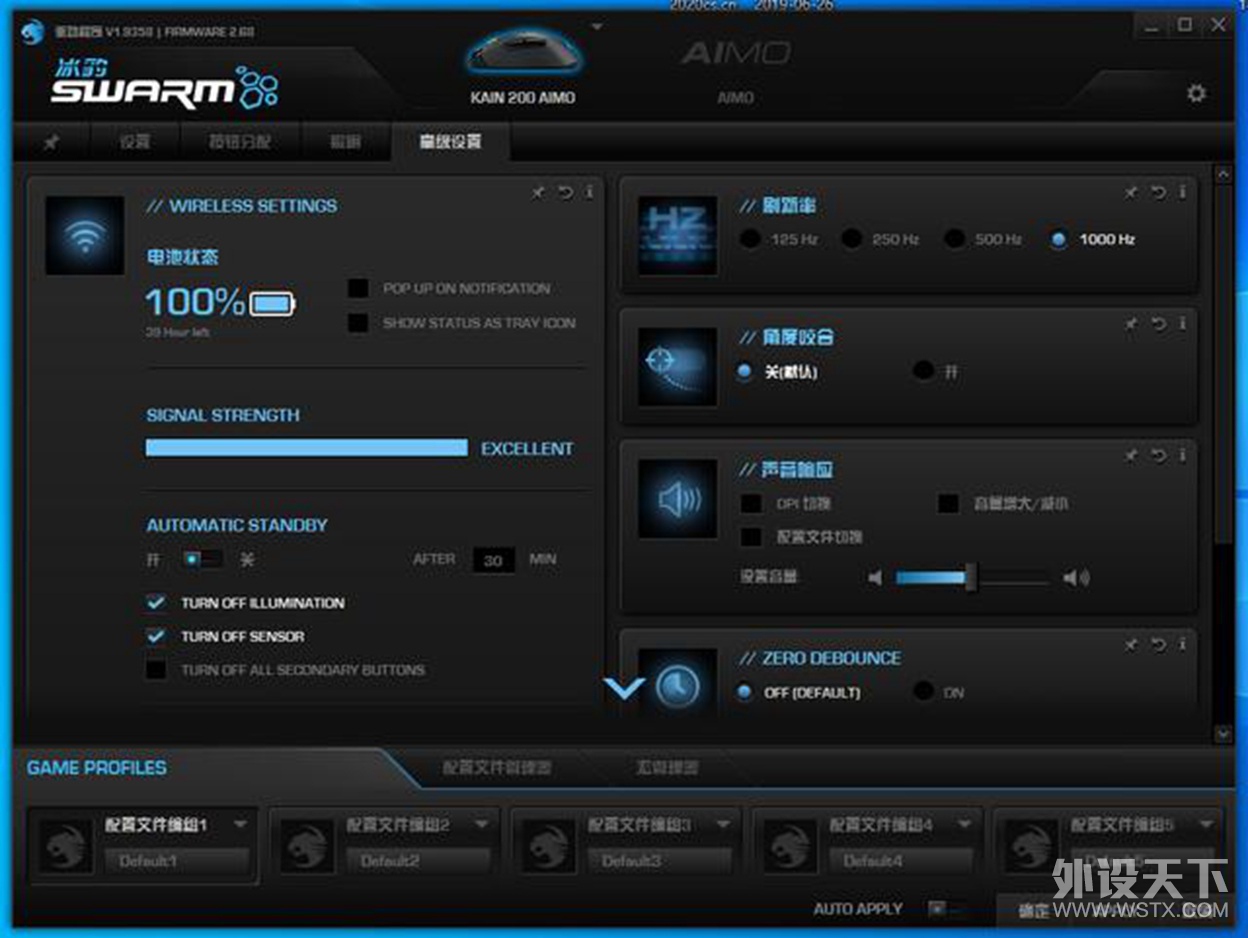Uncheck Turn Off Sensor
The image size is (1248, 938).
click(x=156, y=636)
